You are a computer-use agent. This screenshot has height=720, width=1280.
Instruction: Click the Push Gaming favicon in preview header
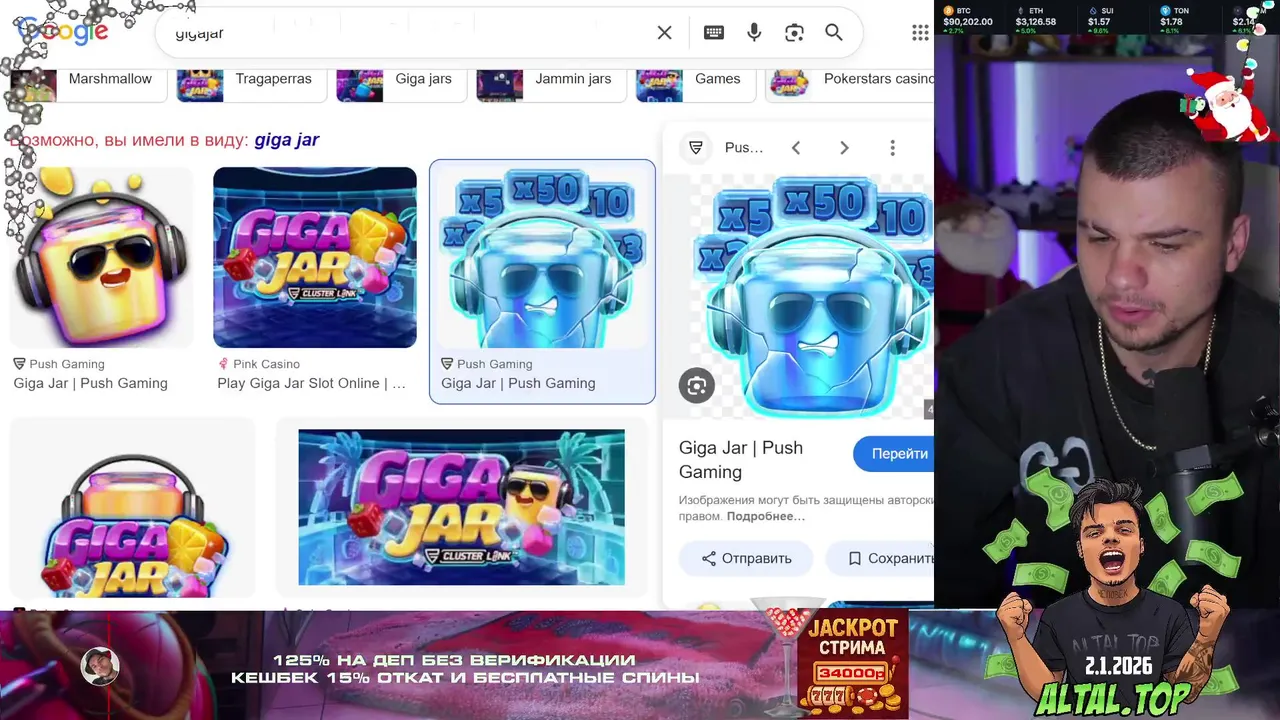[x=696, y=148]
